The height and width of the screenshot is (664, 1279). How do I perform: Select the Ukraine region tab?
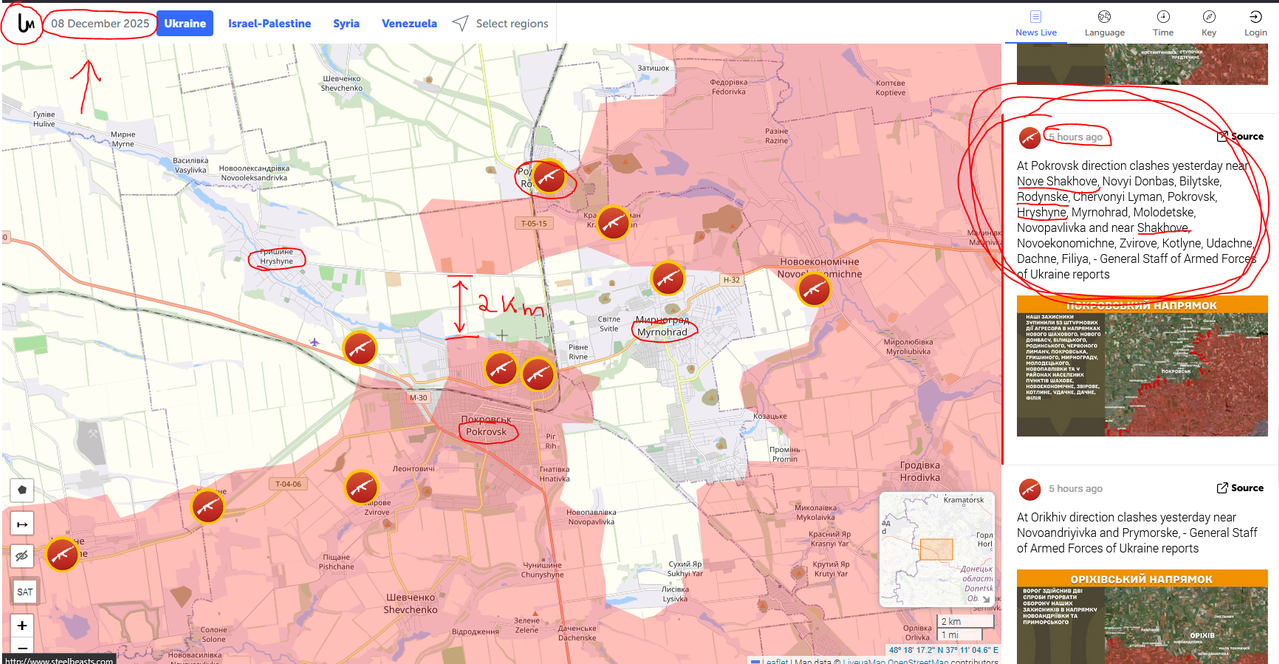point(185,23)
